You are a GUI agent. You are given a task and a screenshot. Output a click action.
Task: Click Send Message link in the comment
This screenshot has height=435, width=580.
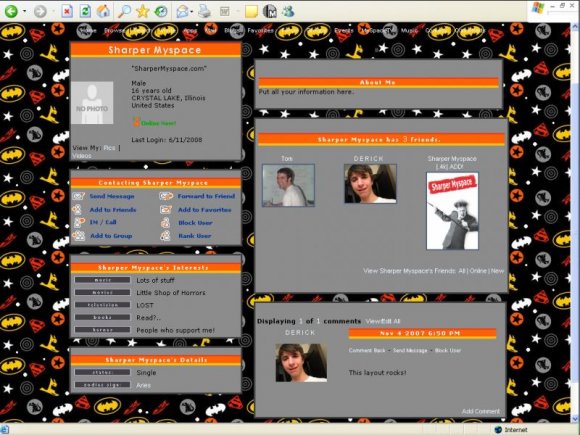[410, 350]
